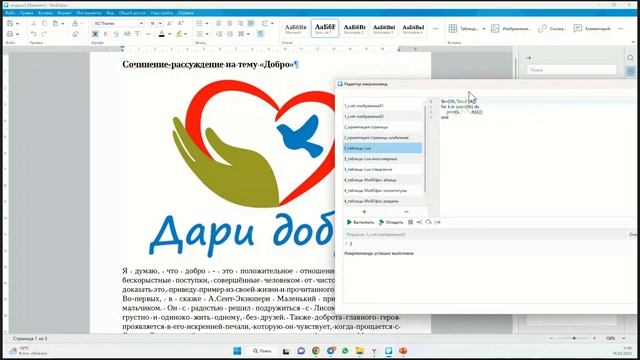
Task: Expand the numbered list dropdown below bullets
Action: [207, 34]
